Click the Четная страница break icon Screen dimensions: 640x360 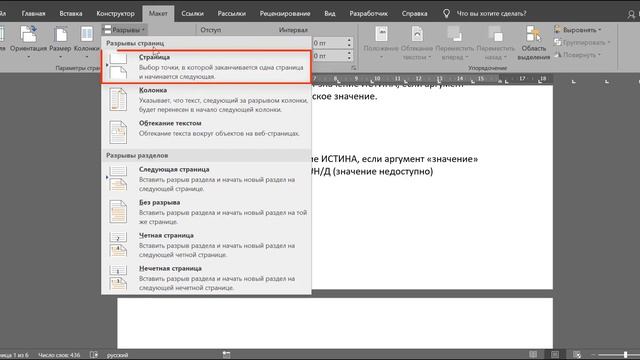(x=118, y=244)
